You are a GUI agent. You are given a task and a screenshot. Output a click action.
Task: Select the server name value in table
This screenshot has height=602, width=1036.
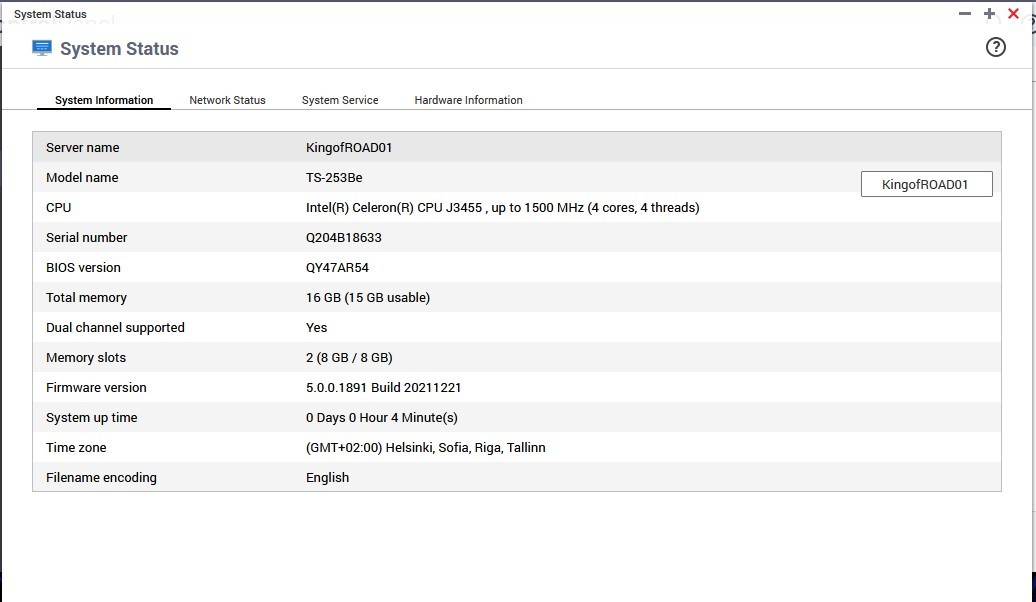click(349, 147)
